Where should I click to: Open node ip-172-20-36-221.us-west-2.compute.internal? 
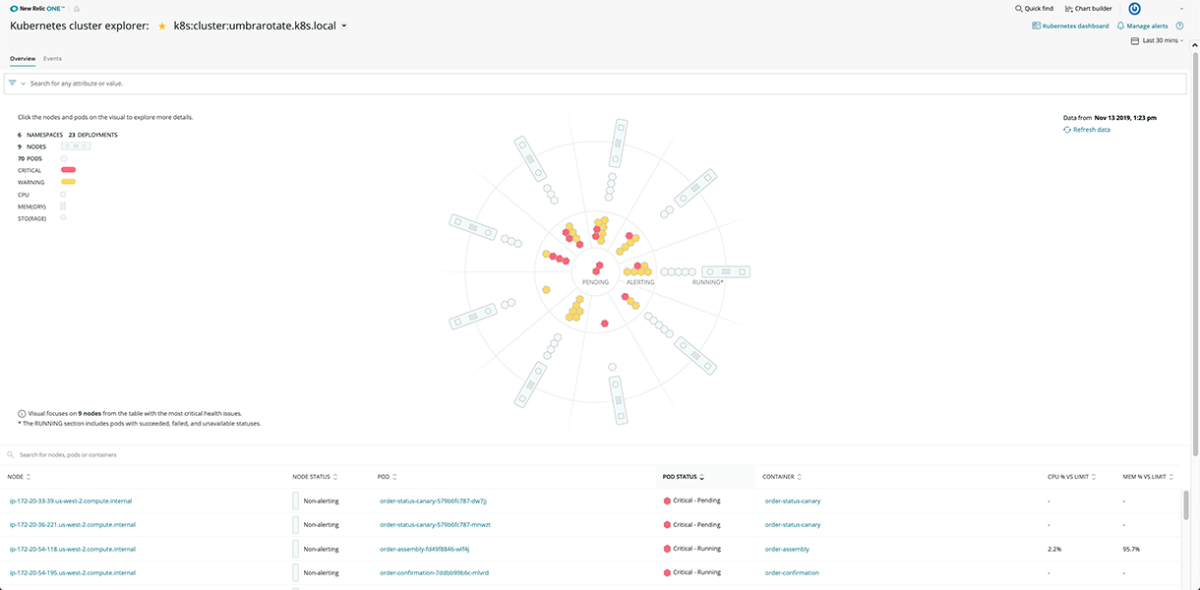point(71,524)
